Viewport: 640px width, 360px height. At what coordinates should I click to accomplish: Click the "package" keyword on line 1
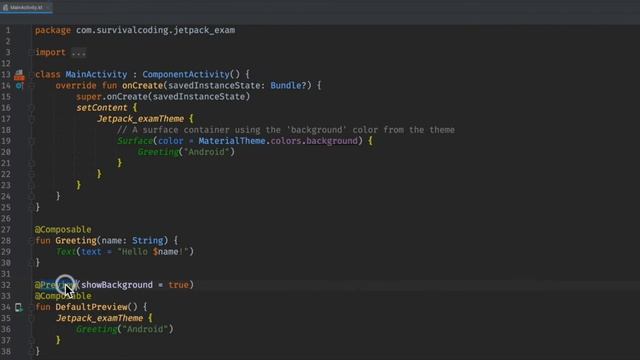tap(53, 30)
